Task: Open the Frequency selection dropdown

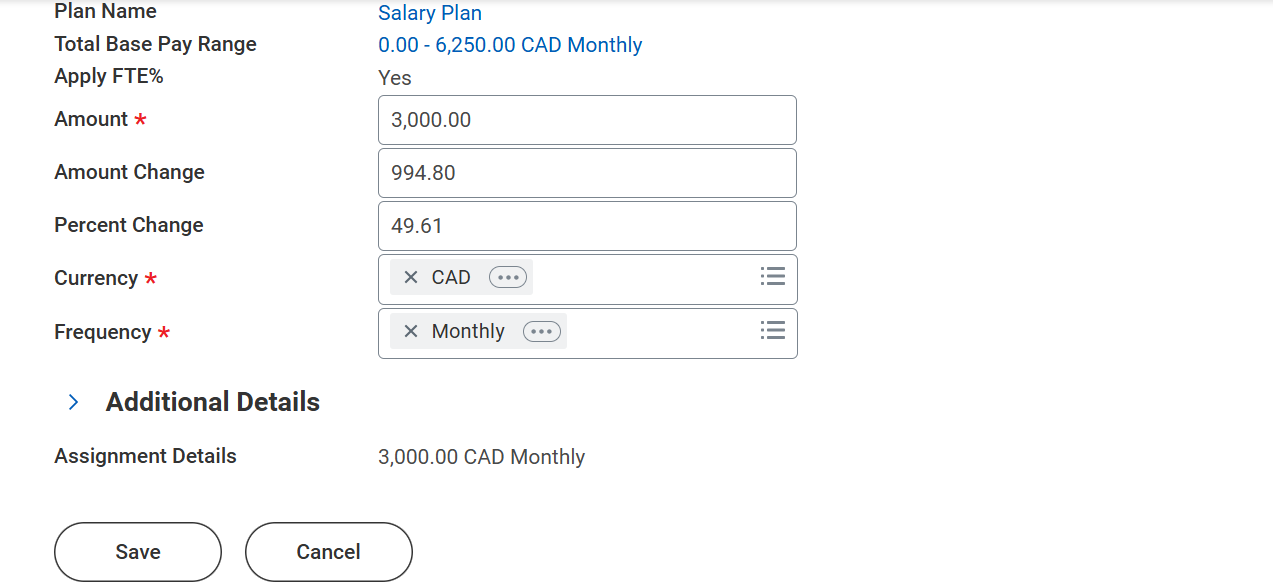Action: coord(772,331)
